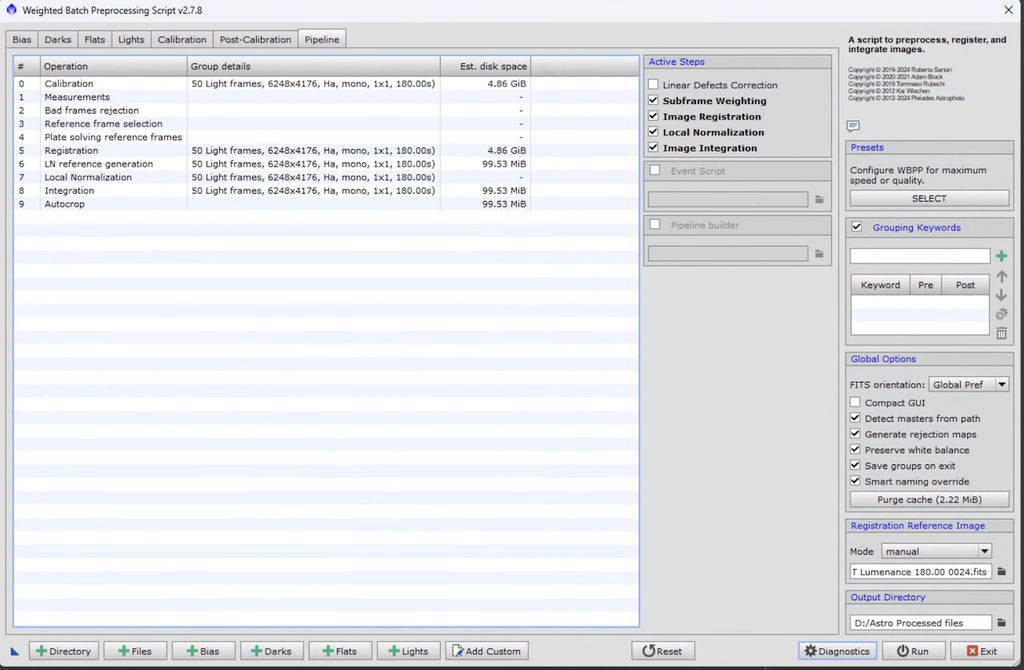The image size is (1024, 670).
Task: Click the PixInsight app icon in title bar
Action: (x=11, y=10)
